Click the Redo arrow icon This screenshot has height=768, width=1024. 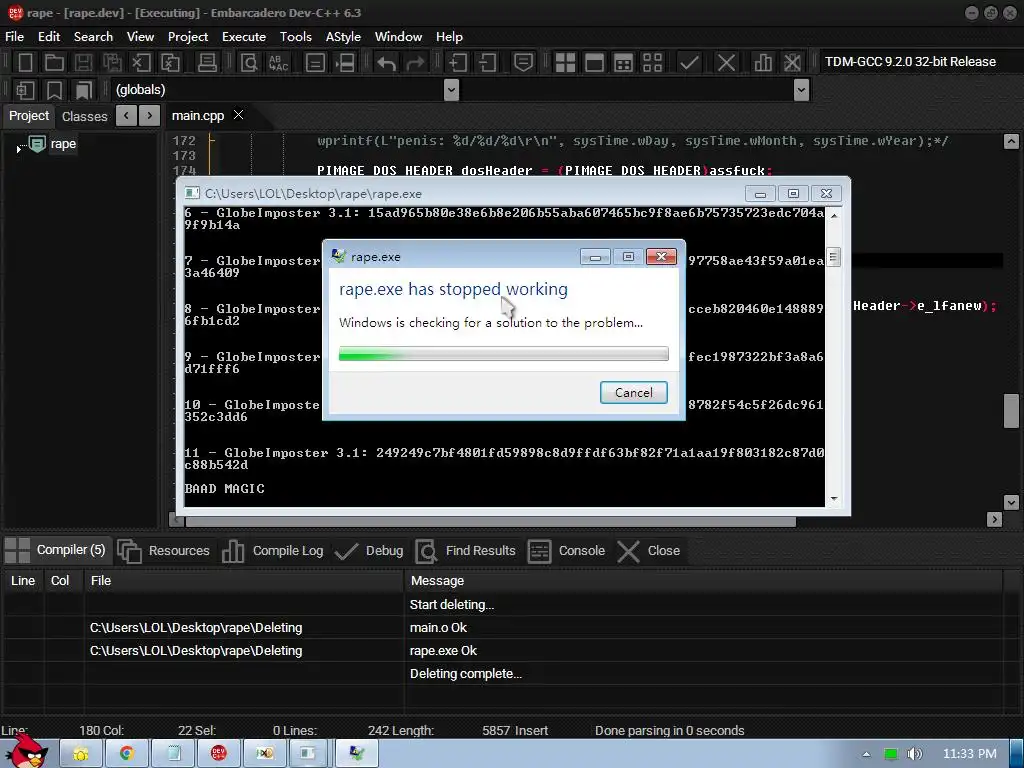pos(415,63)
